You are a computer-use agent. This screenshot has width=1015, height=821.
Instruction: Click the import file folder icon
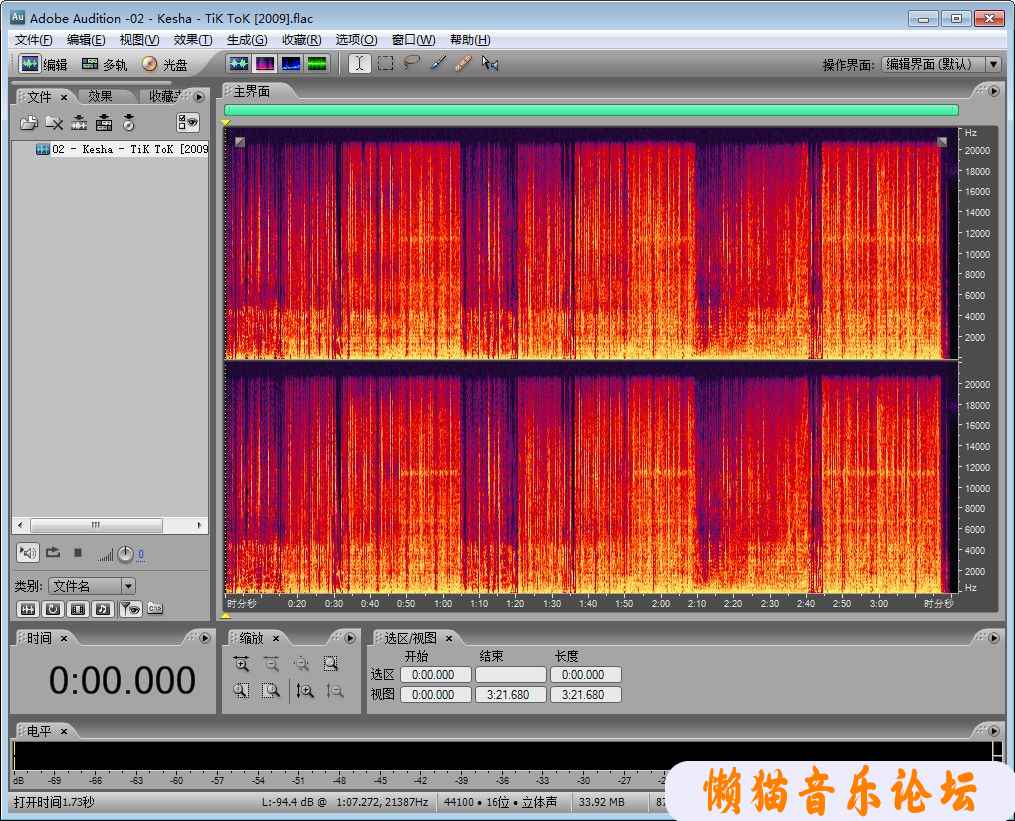tap(29, 122)
